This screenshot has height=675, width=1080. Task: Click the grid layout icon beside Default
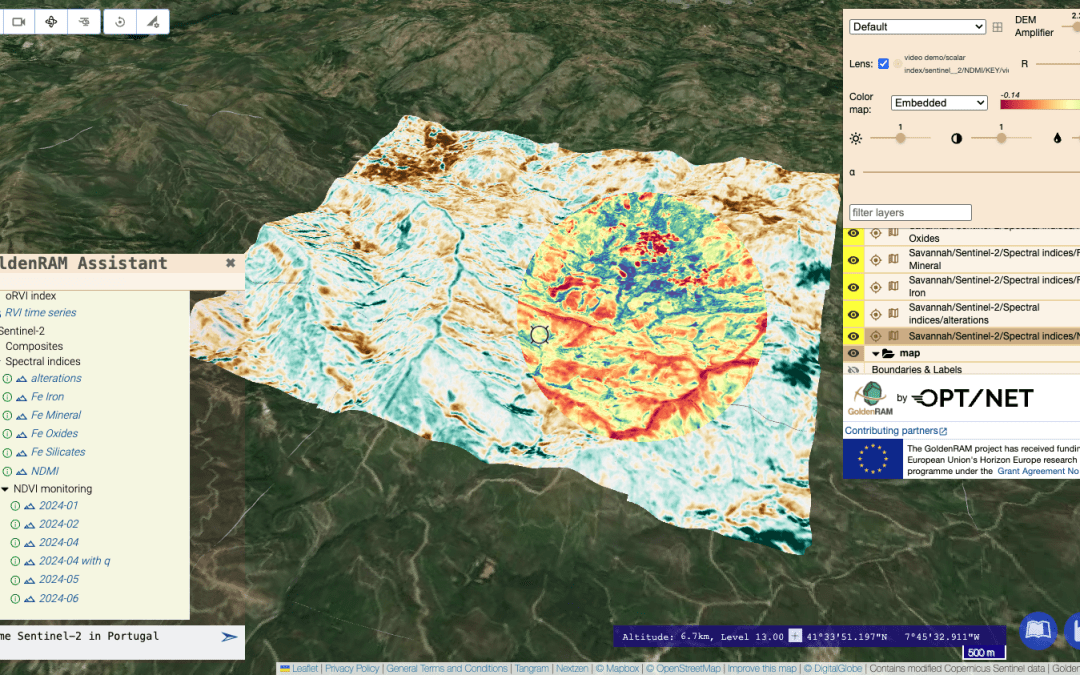pos(997,27)
